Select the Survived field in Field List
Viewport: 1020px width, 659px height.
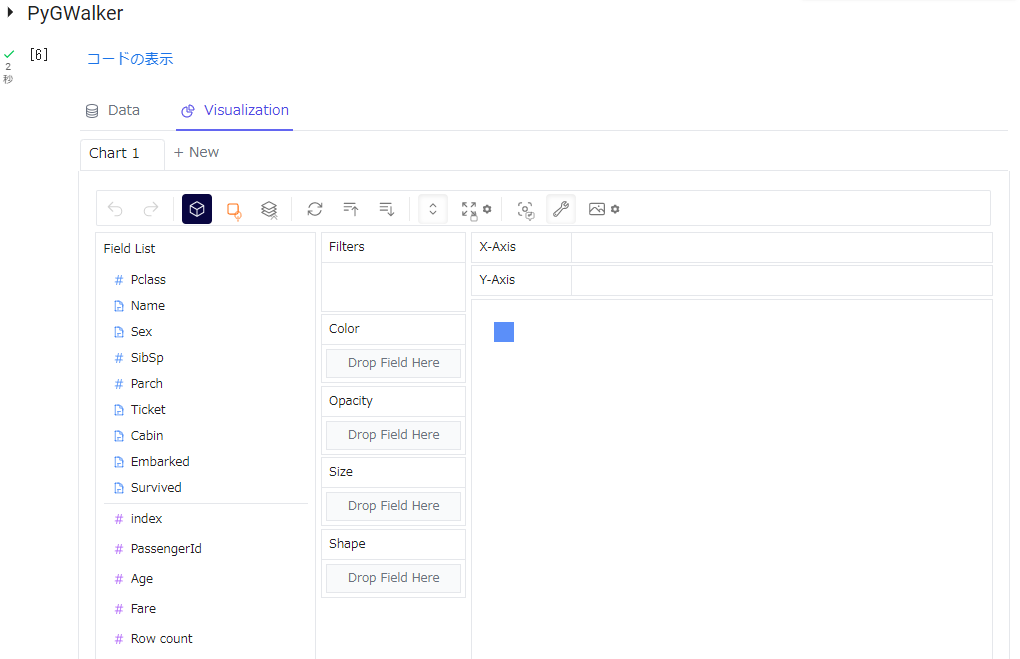tap(155, 487)
